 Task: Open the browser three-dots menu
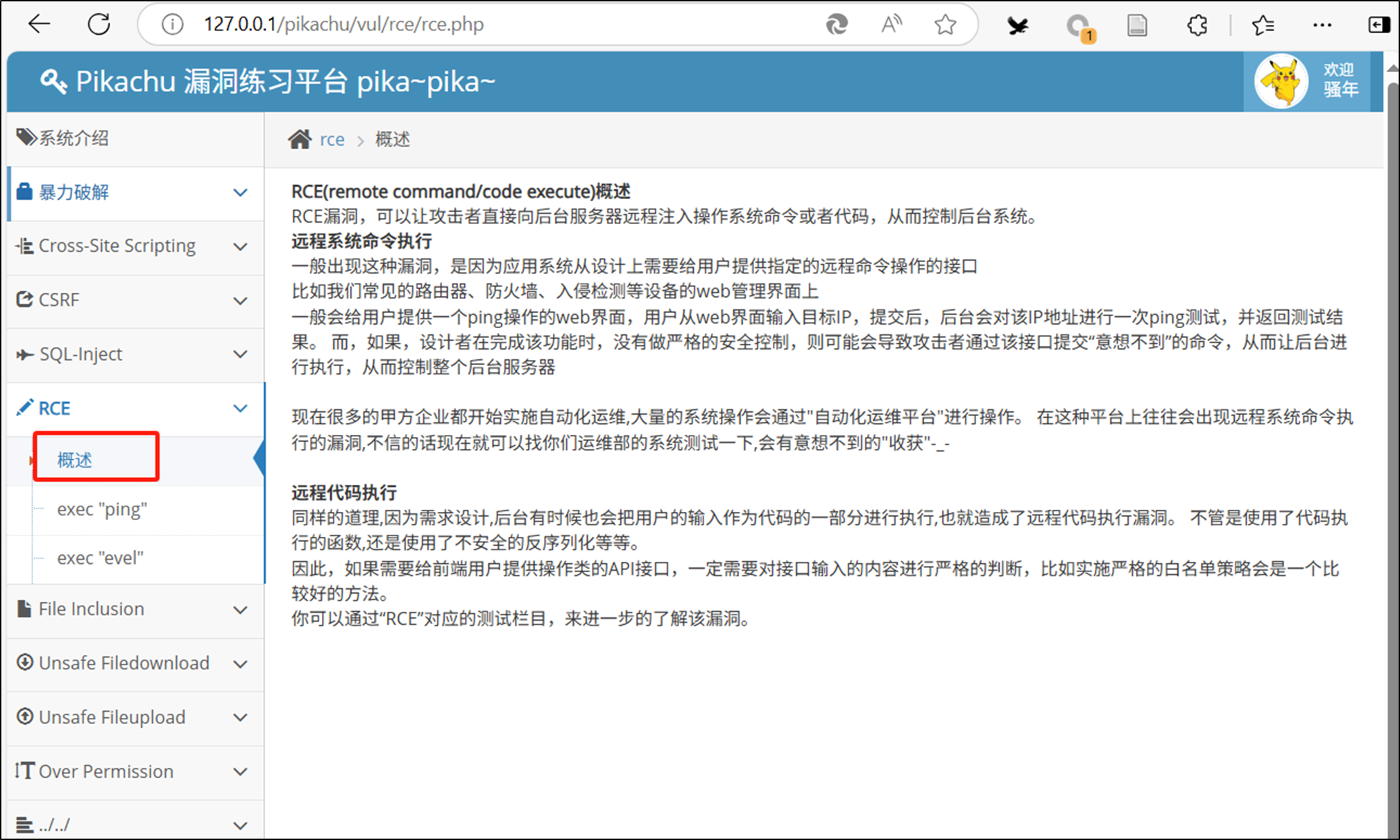[x=1322, y=26]
